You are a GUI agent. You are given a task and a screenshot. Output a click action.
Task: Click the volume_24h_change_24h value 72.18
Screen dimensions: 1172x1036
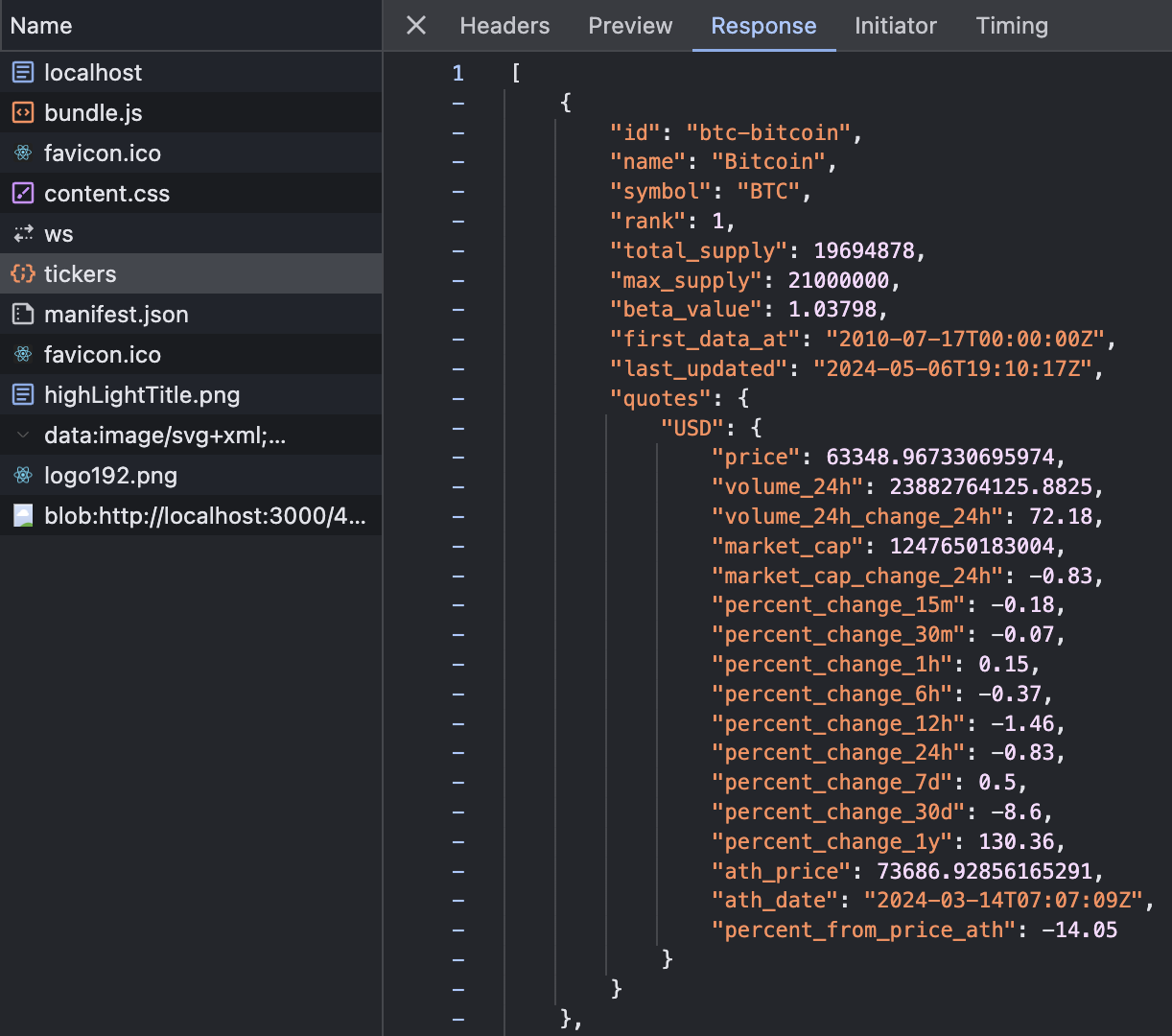1061,517
